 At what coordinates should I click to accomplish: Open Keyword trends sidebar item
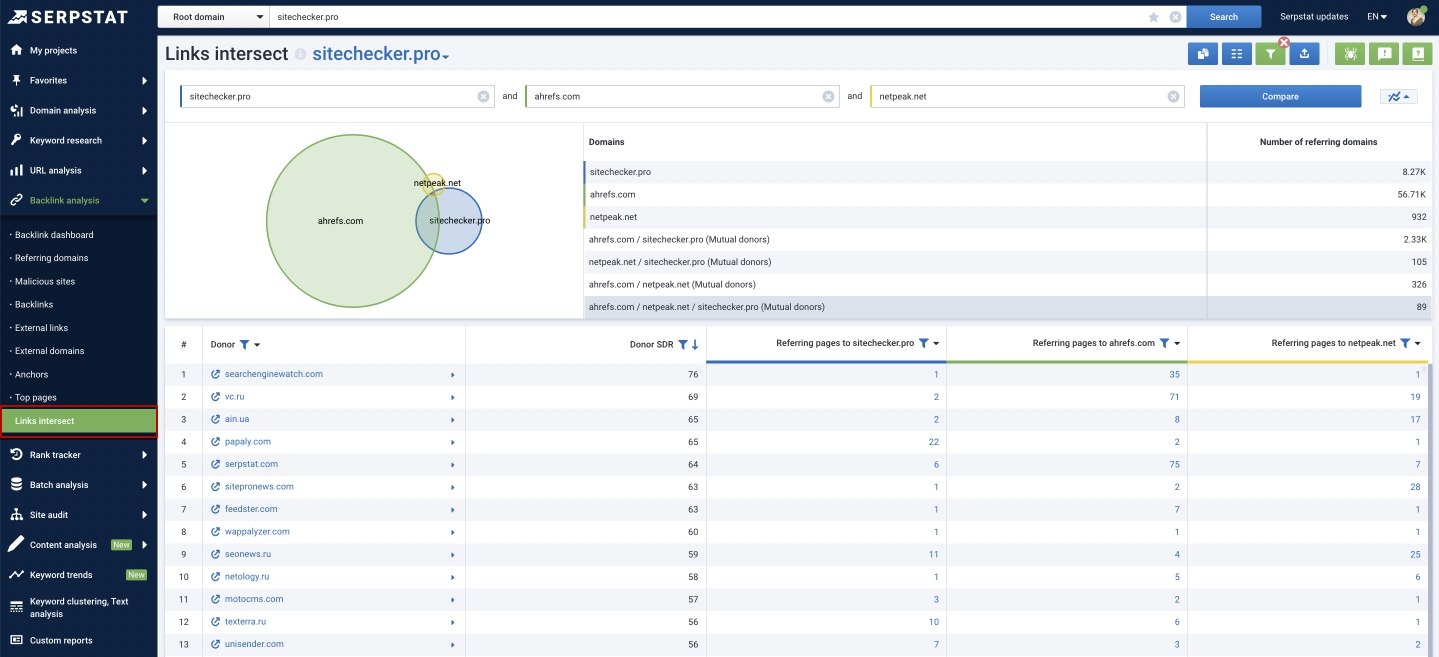pos(78,575)
